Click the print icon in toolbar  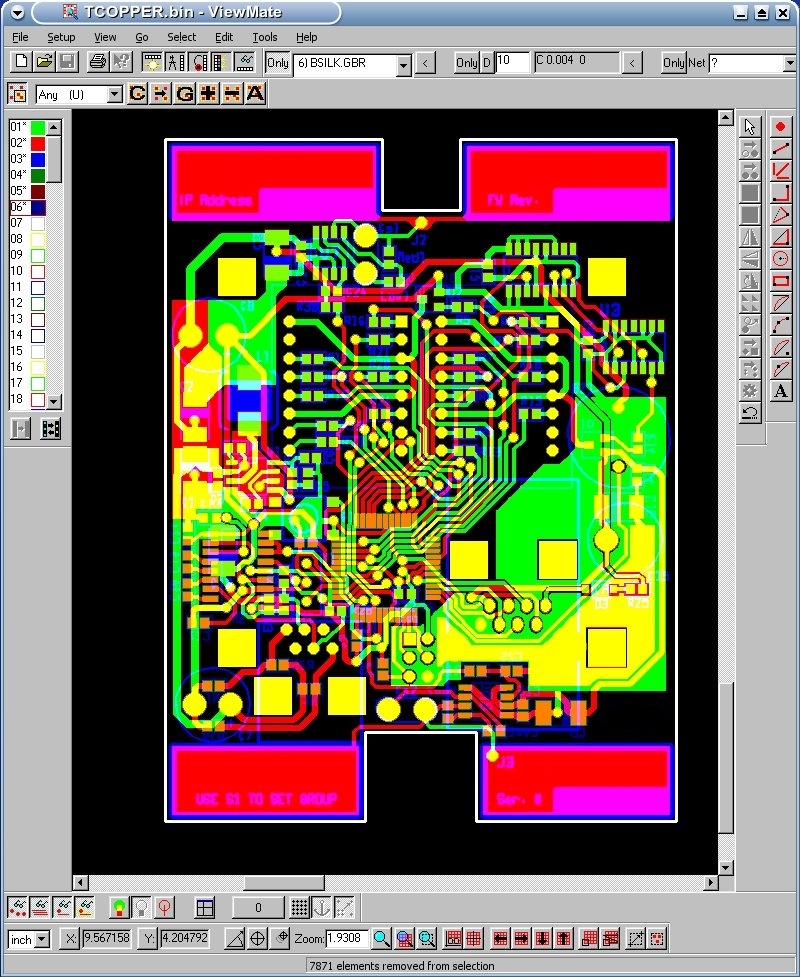[x=97, y=62]
